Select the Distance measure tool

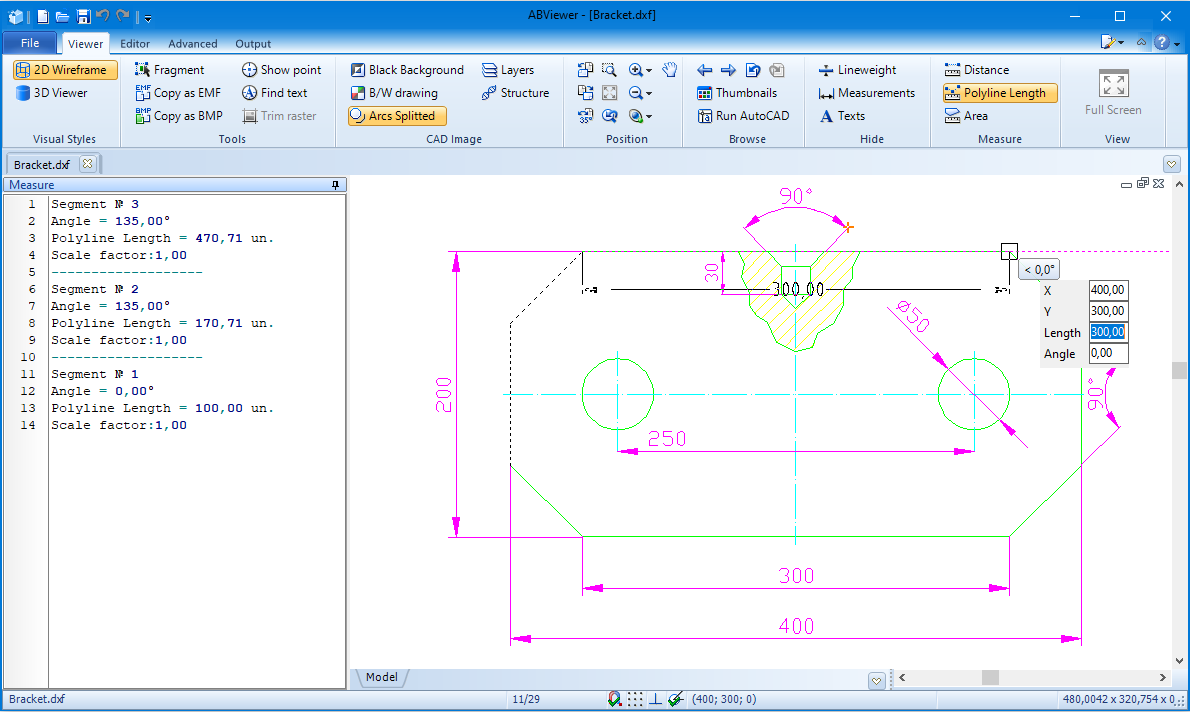(977, 70)
